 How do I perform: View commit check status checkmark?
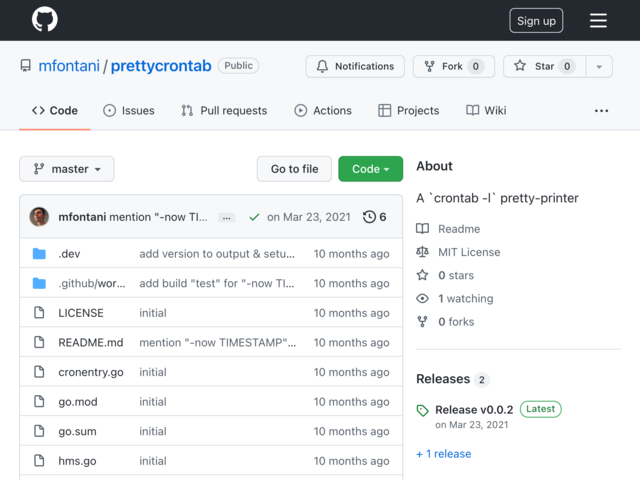254,217
